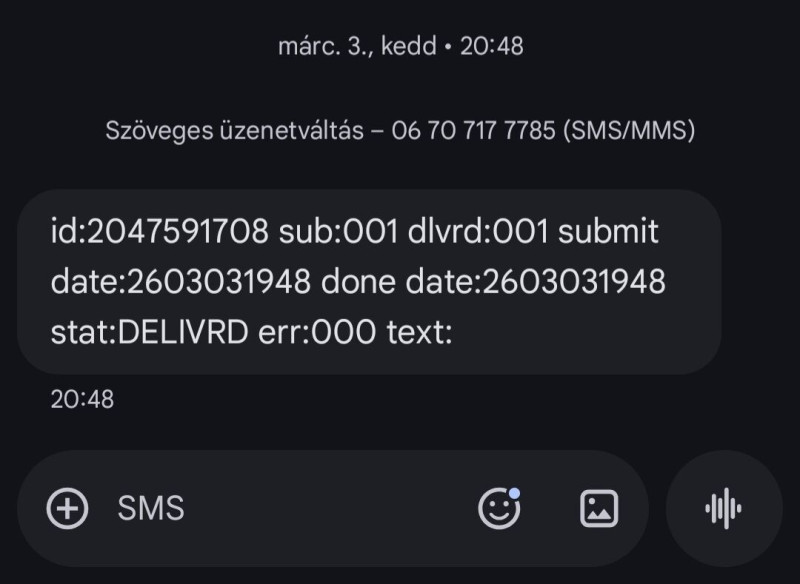
Task: Start a voice message recording
Action: click(723, 509)
